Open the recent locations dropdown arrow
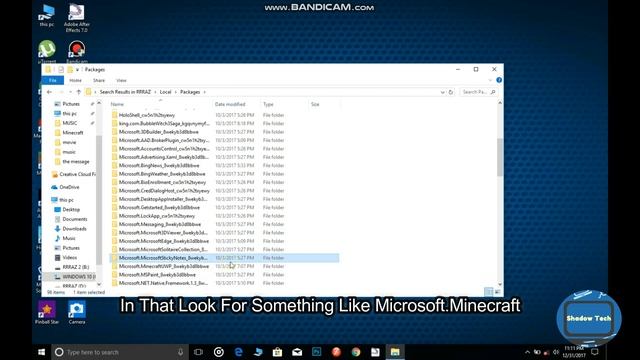The height and width of the screenshot is (360, 640). tap(71, 92)
